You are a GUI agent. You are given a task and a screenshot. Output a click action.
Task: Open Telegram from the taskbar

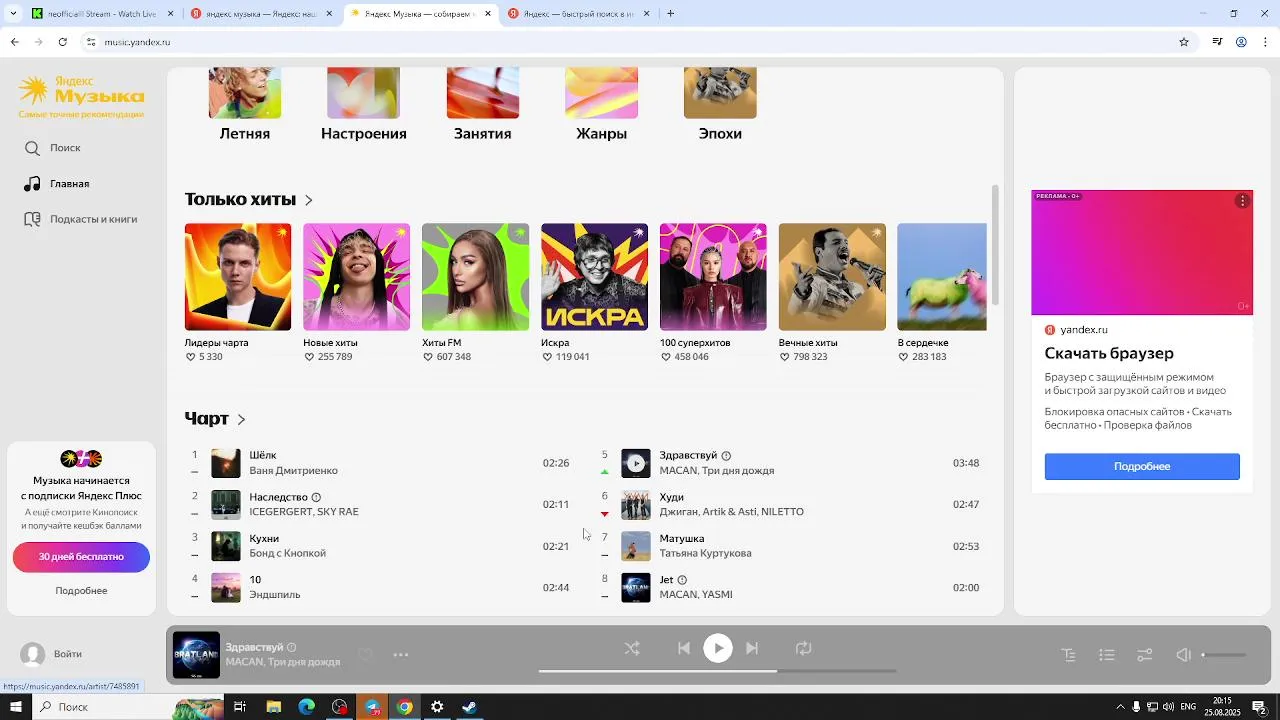372,707
